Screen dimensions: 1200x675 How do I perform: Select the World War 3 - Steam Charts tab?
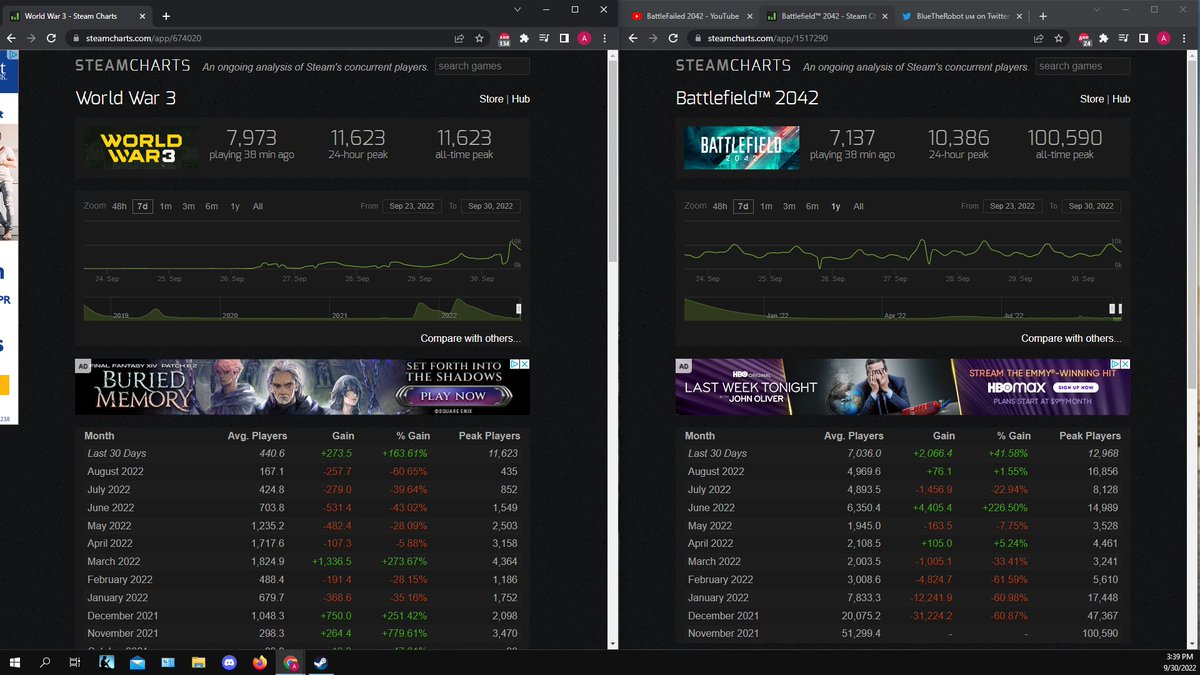[78, 16]
